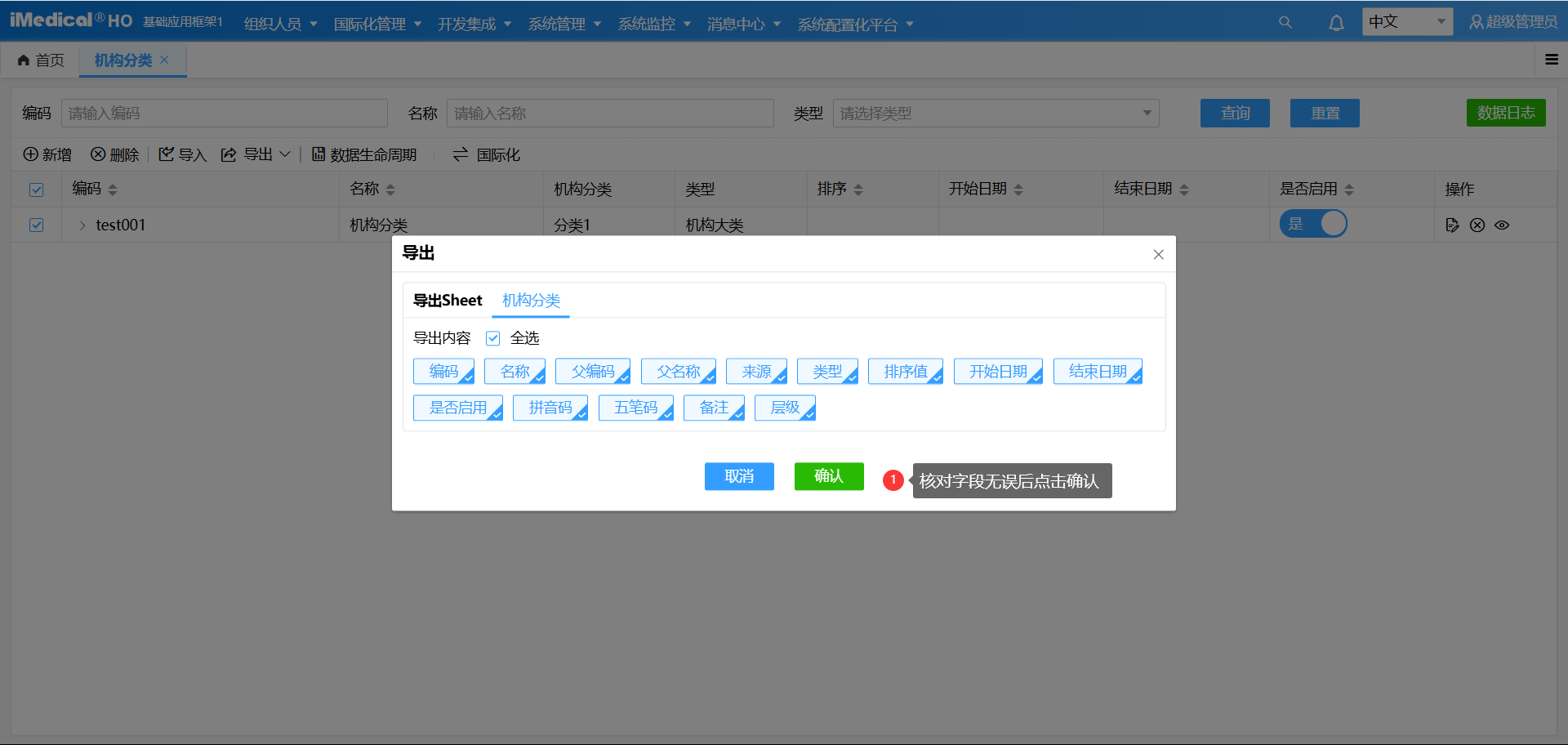1568x745 pixels.
Task: Open notifications bell icon
Action: [1336, 23]
